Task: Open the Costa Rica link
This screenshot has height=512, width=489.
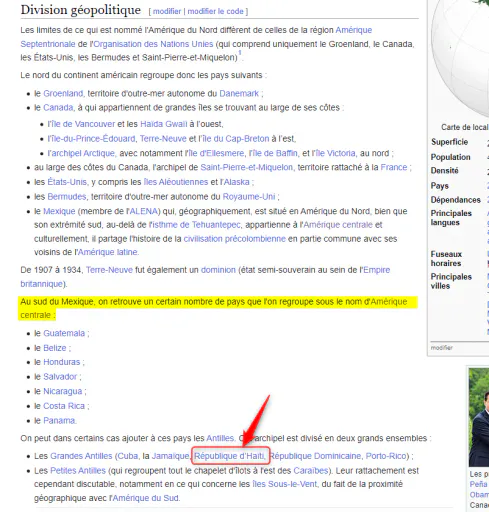Action: click(64, 406)
